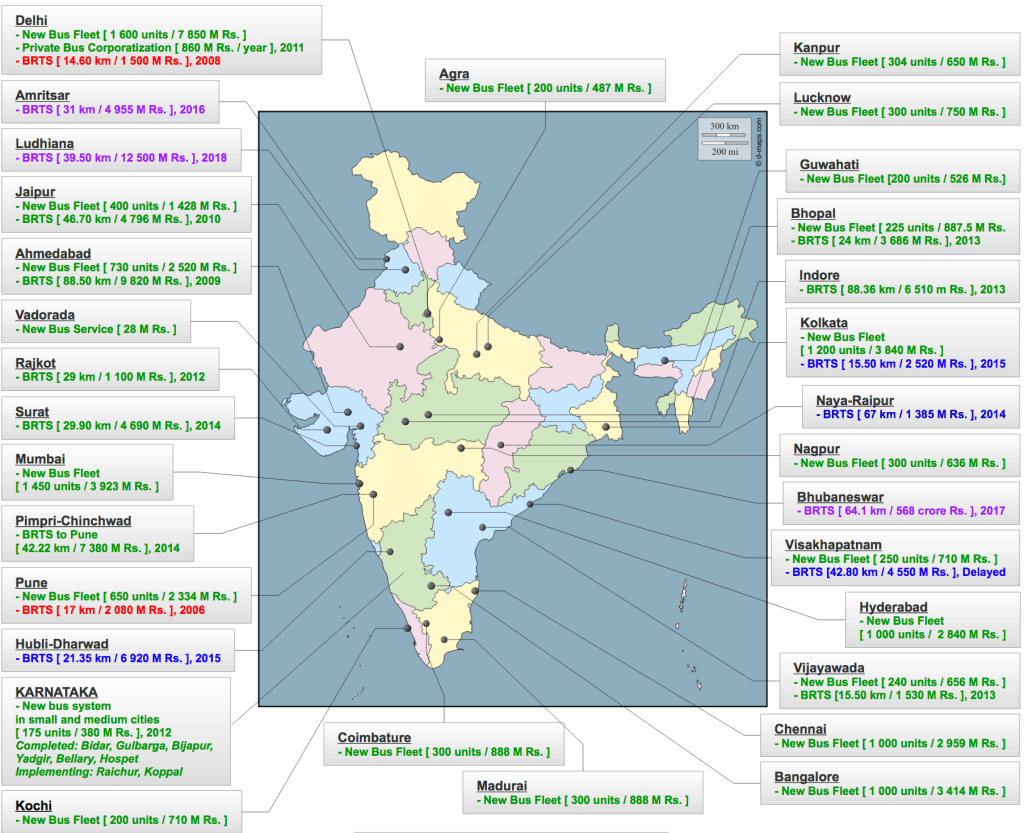The image size is (1024, 833).
Task: Click the Naya-Raipur city heading
Action: [x=855, y=400]
